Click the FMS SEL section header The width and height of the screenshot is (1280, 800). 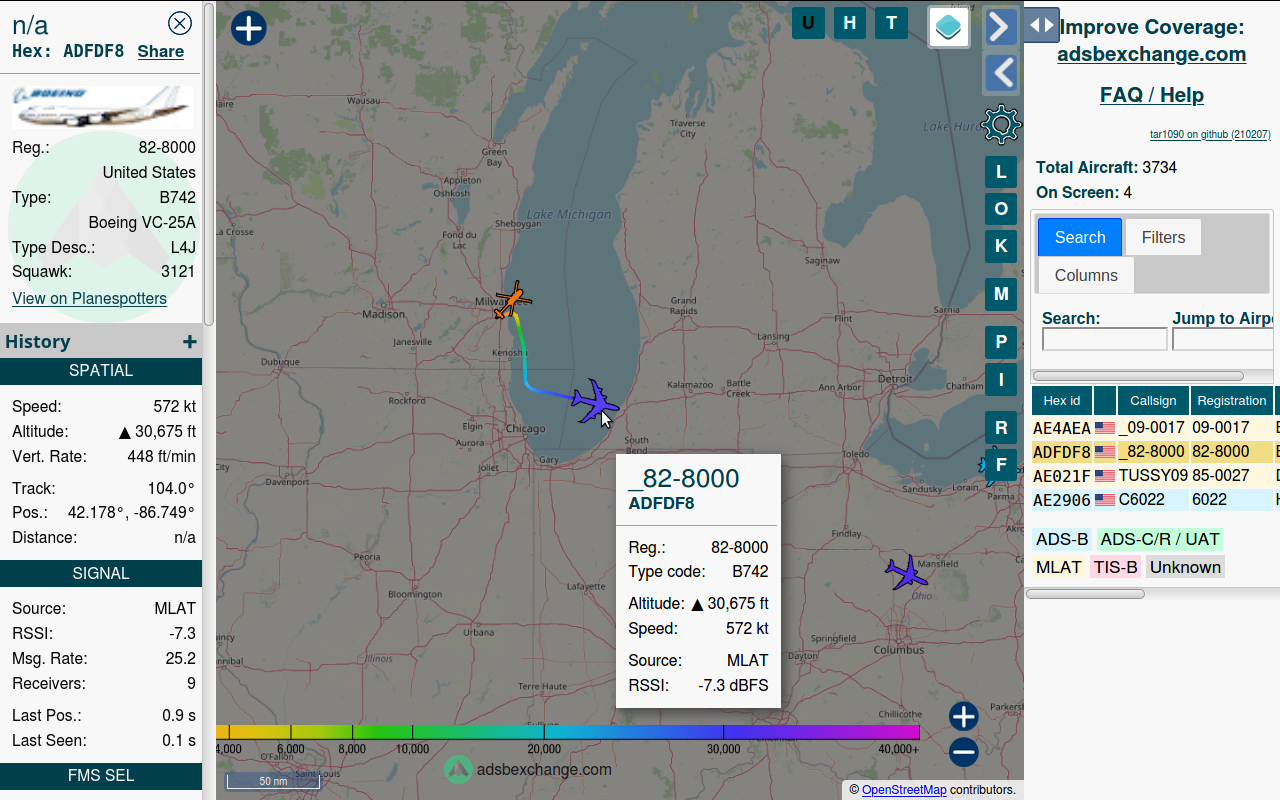coord(101,776)
